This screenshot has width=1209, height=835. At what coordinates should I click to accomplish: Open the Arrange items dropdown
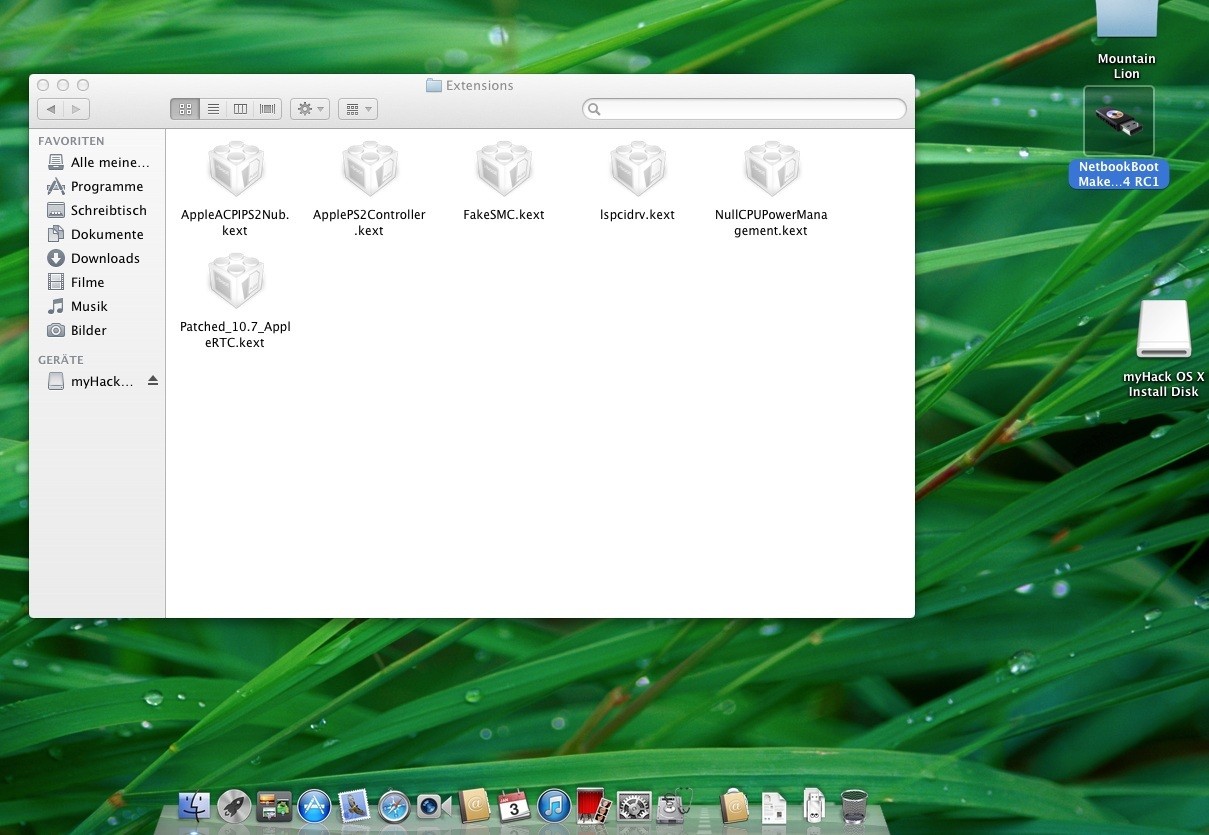pos(357,109)
